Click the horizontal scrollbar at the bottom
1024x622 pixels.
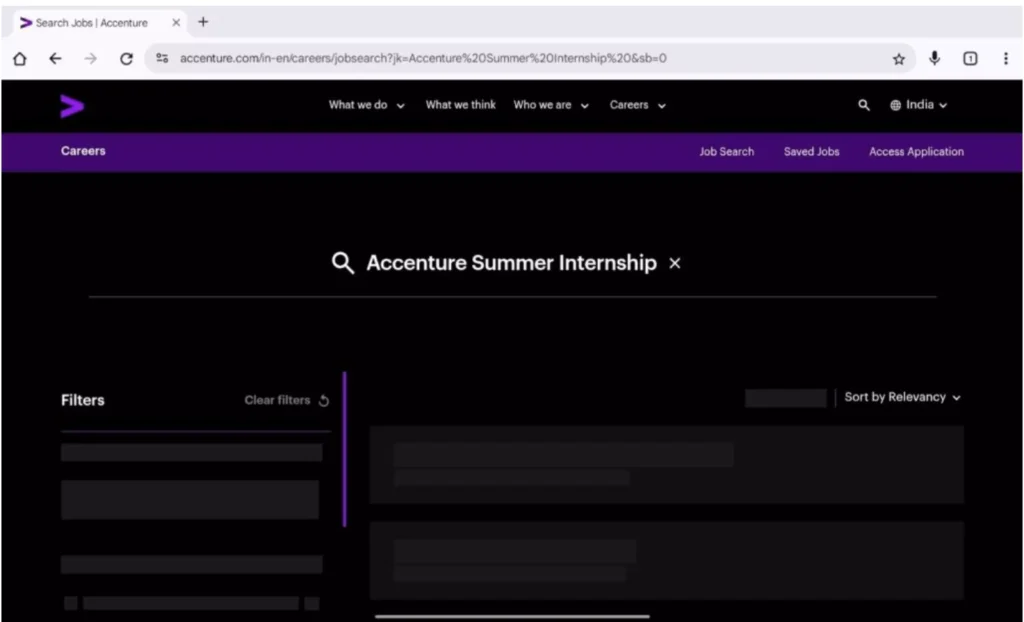(510, 617)
